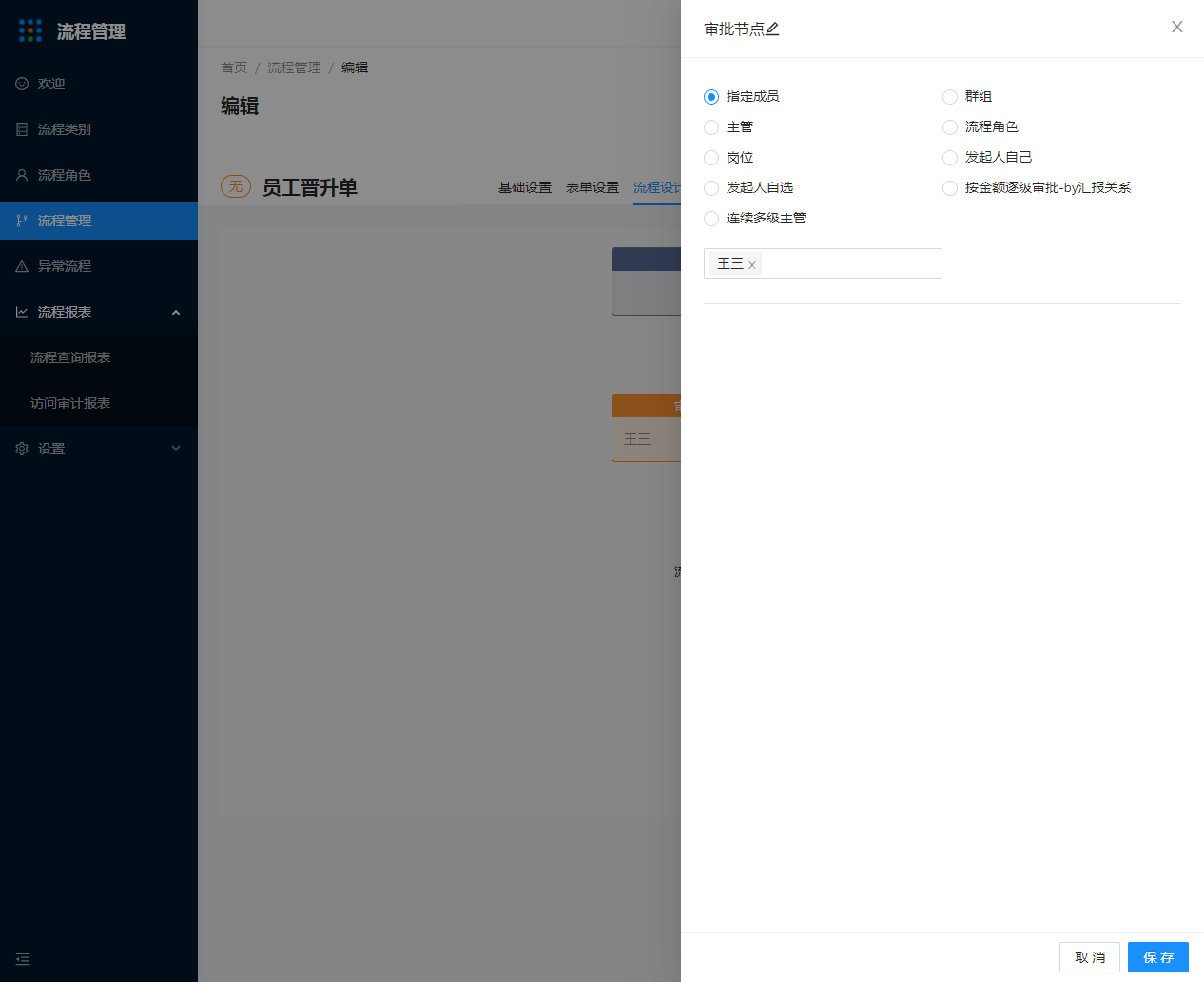This screenshot has width=1204, height=982.
Task: Open 欢迎 in the sidebar menu
Action: tap(99, 84)
